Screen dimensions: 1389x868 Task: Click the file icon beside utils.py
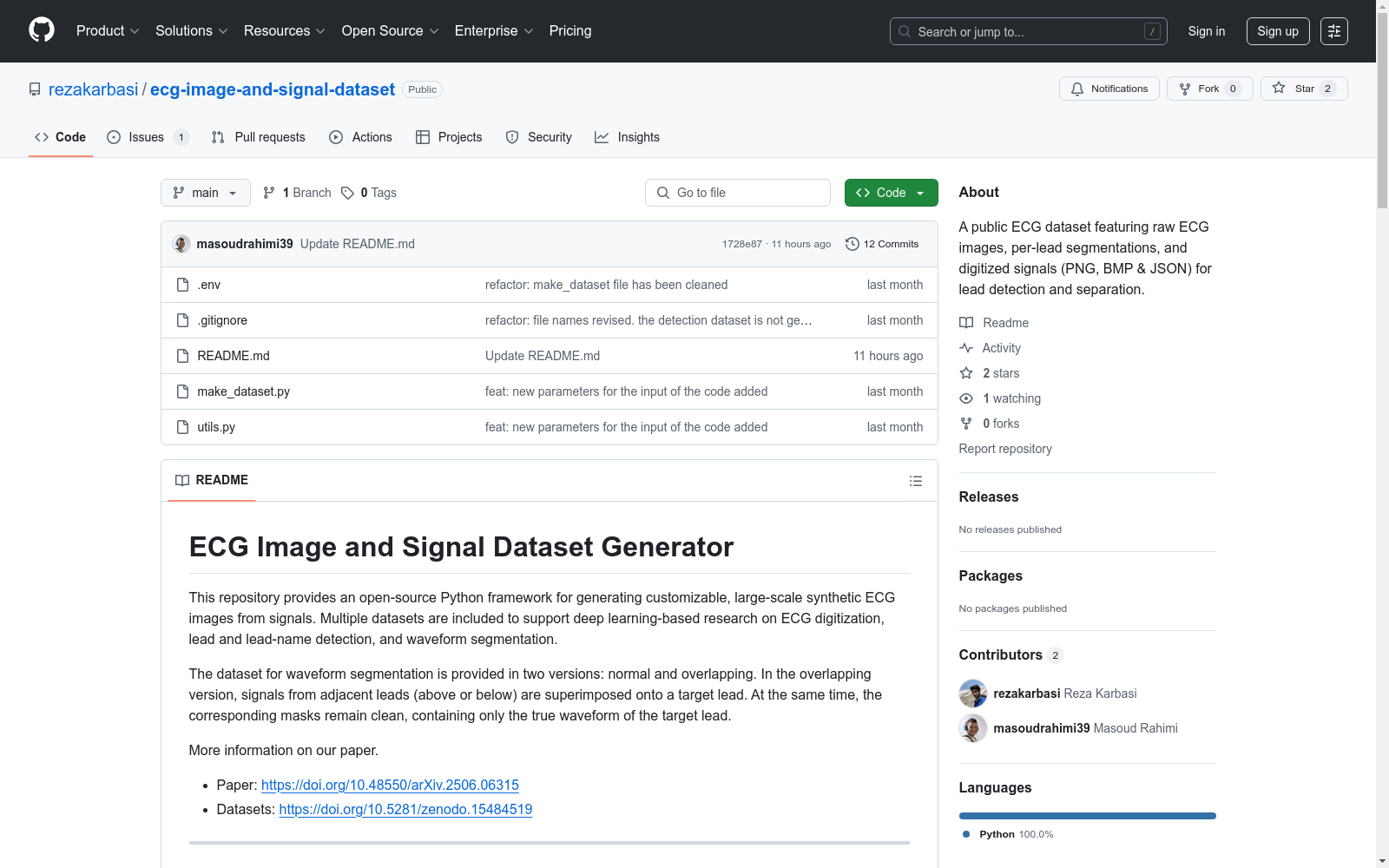point(182,427)
